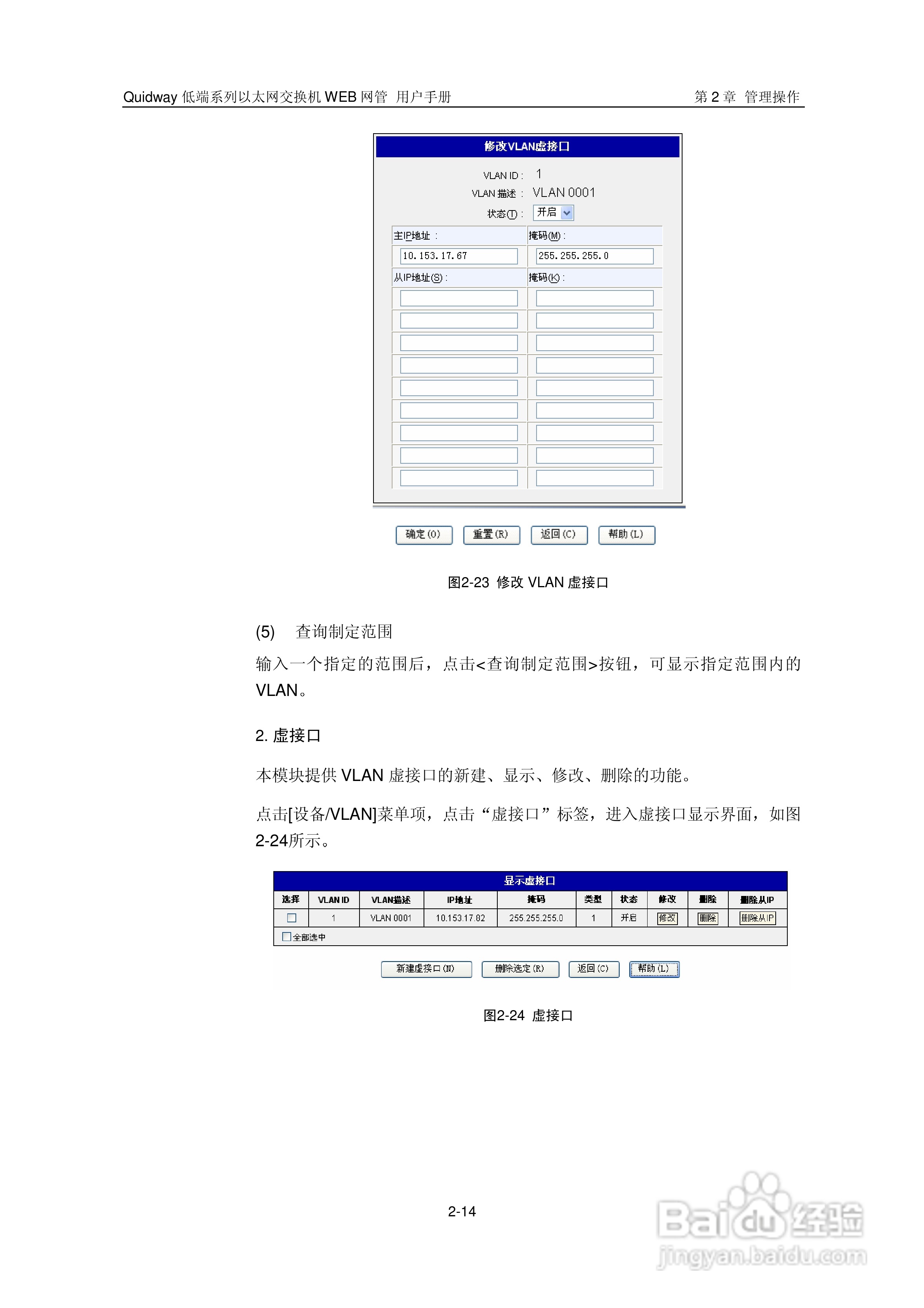Open the 状态(T) dropdown showing 开启
Viewport: 924px width, 1308px height.
[x=550, y=212]
